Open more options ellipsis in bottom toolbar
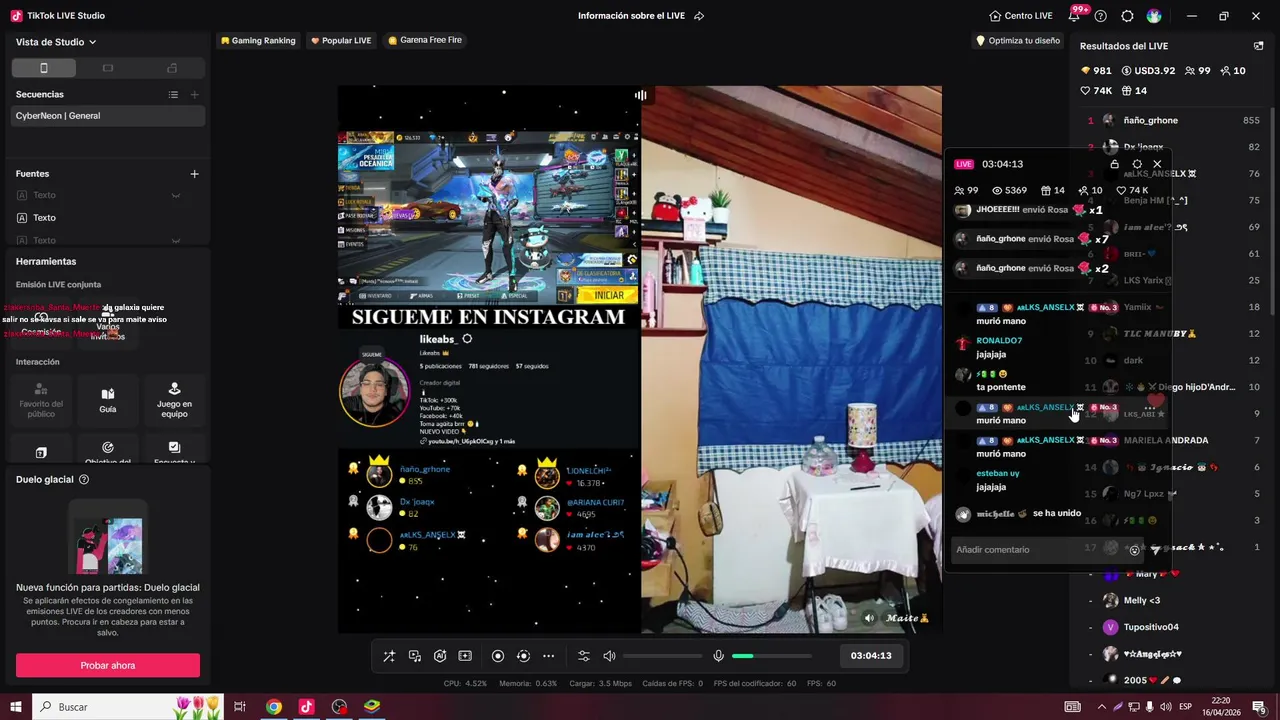 [548, 656]
